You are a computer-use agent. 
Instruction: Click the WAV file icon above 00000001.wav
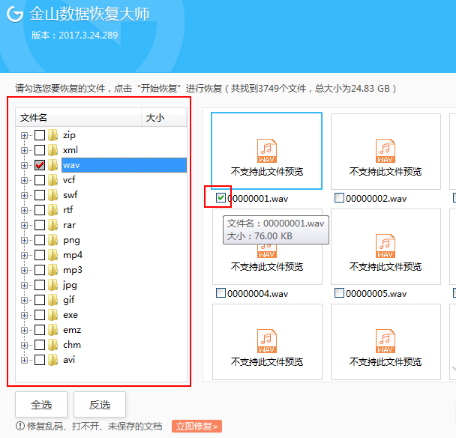[x=267, y=151]
